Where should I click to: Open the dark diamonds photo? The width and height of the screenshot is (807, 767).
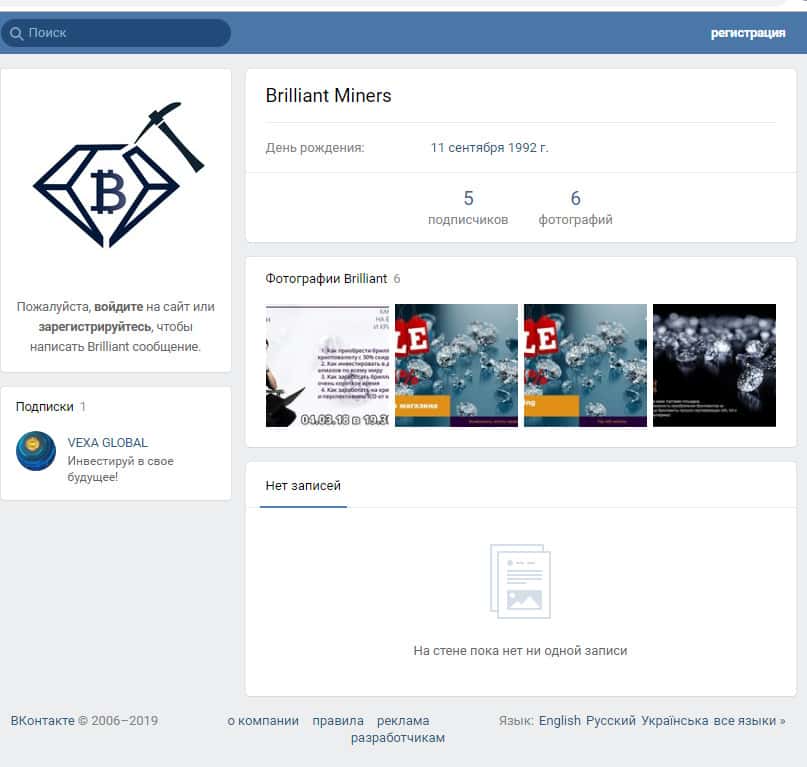pos(714,365)
